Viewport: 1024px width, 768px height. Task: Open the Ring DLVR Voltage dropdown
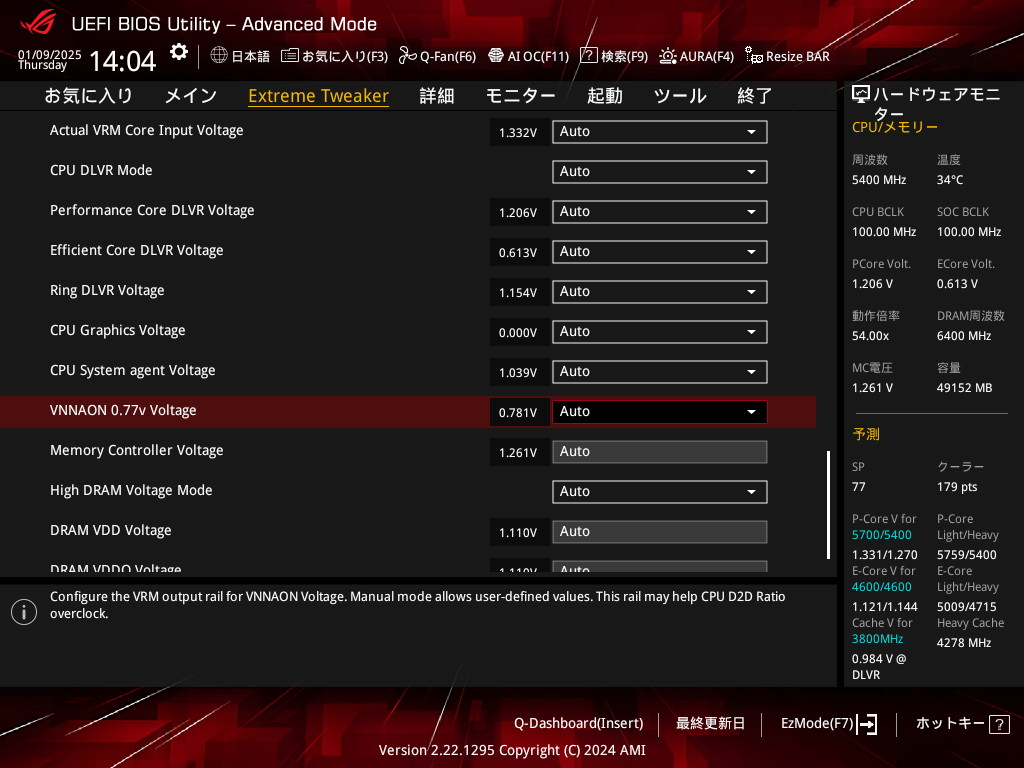(659, 292)
